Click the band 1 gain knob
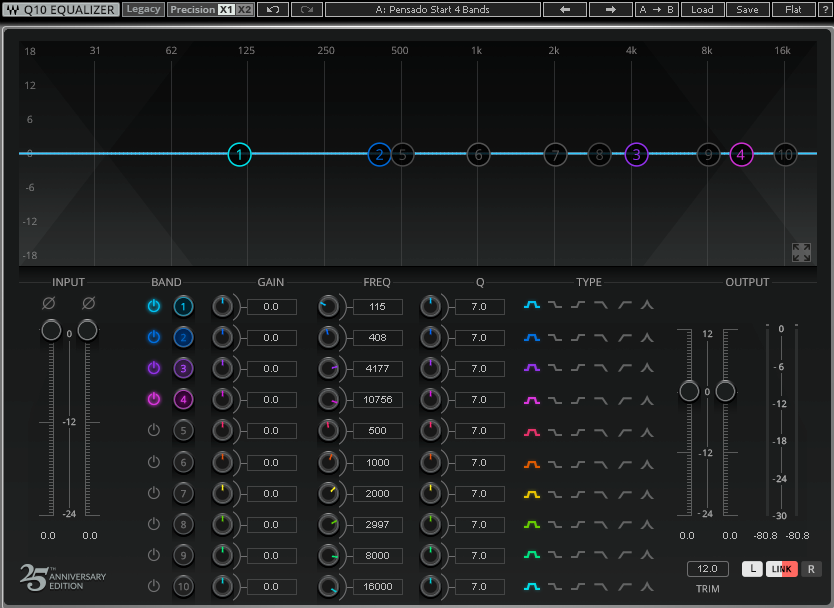Image resolution: width=834 pixels, height=608 pixels. 222,307
